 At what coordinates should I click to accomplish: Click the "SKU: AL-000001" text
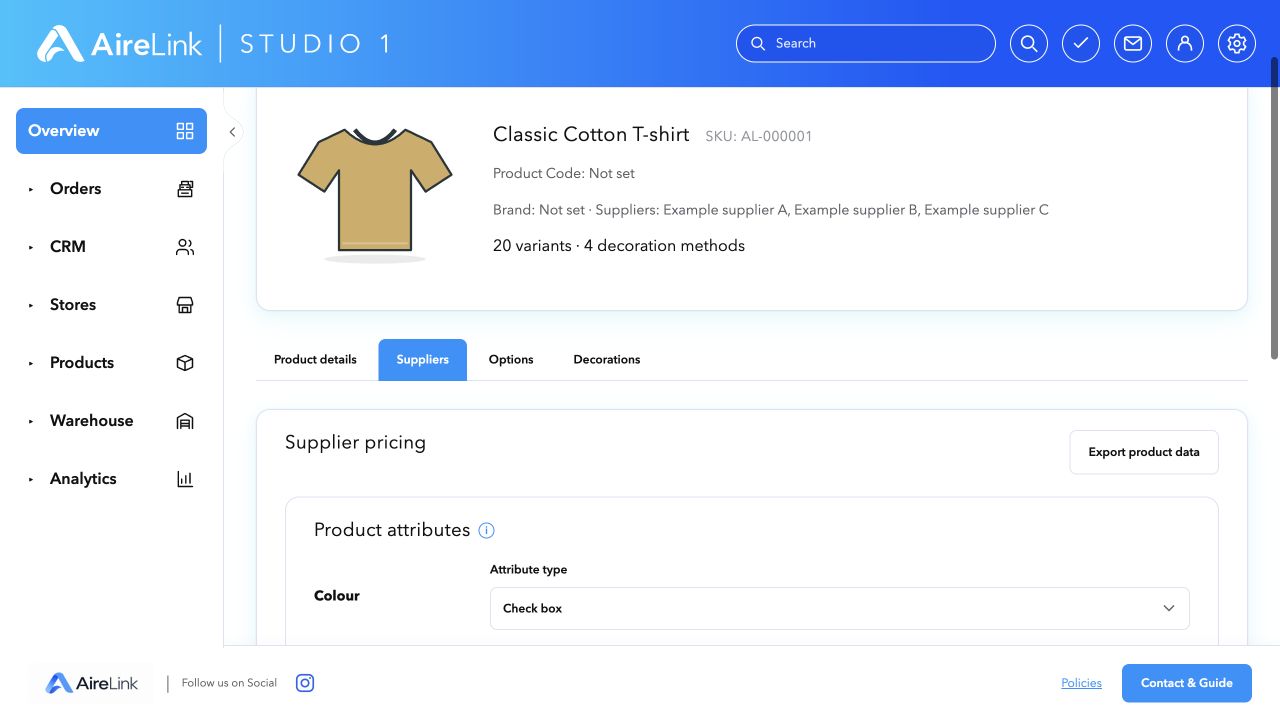point(759,136)
